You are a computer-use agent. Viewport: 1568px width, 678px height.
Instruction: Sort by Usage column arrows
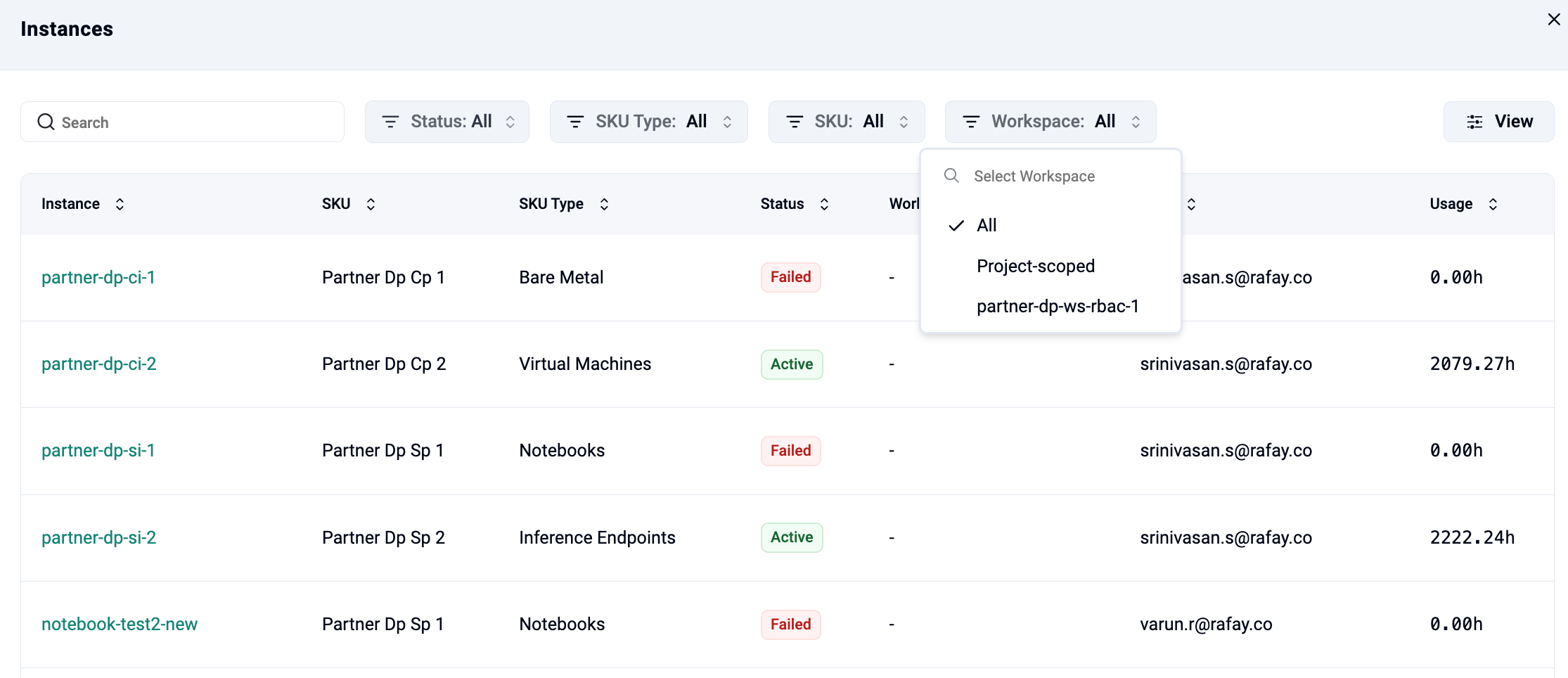pyautogui.click(x=1493, y=204)
